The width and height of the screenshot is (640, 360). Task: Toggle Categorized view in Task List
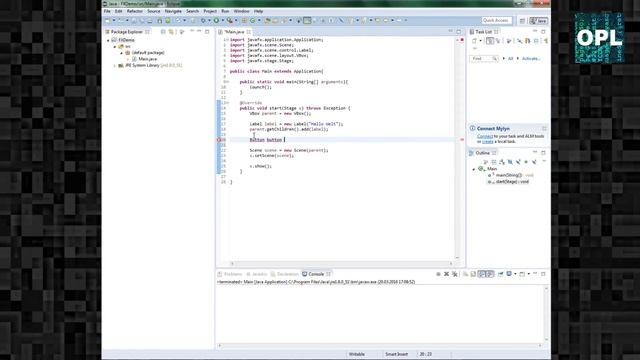[490, 41]
